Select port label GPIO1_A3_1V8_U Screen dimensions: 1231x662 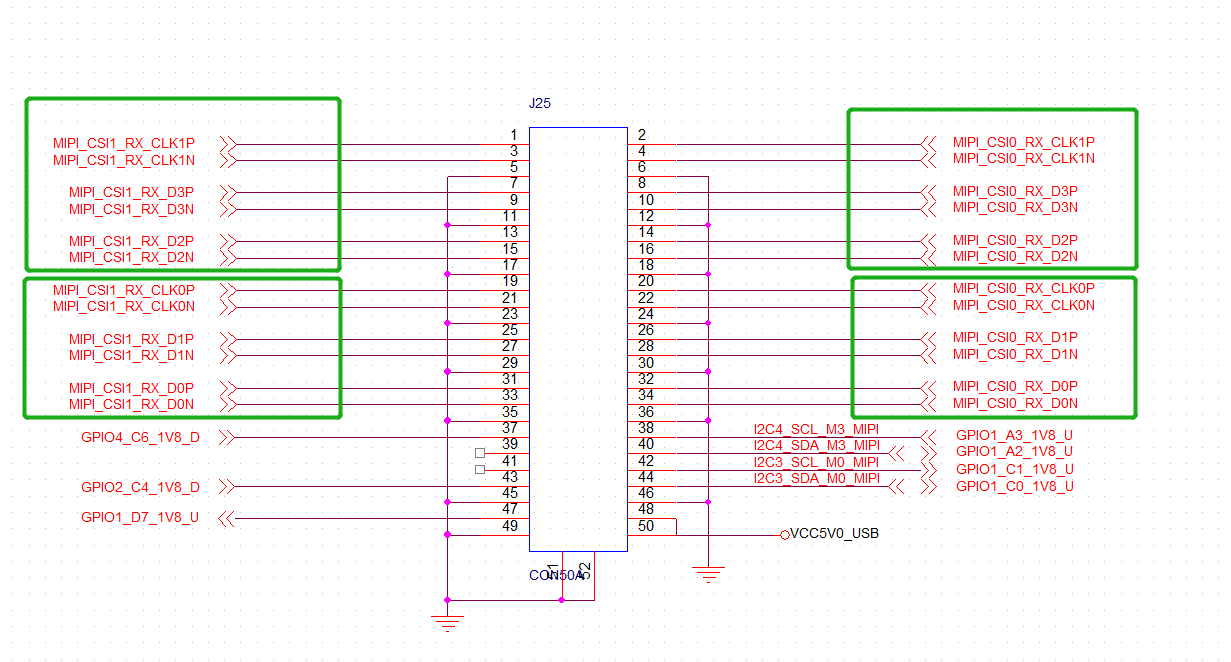tap(1015, 436)
